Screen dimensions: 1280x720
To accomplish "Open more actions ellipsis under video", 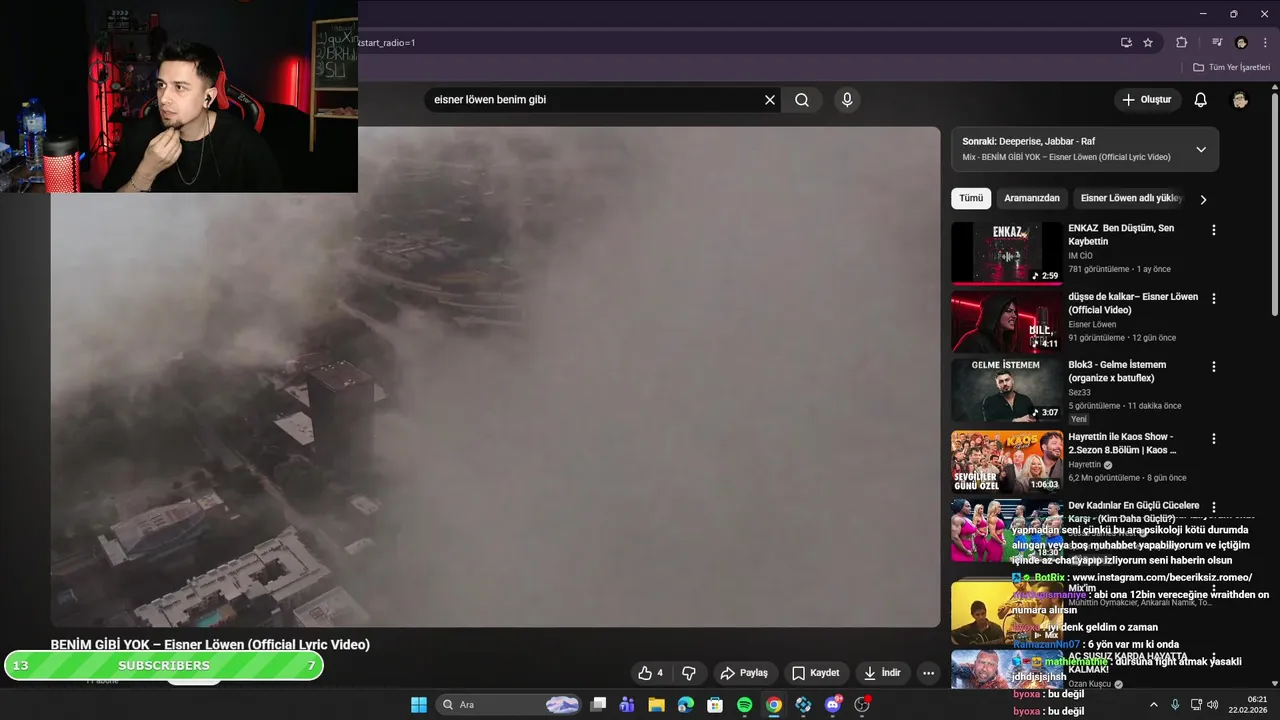I will pyautogui.click(x=928, y=673).
